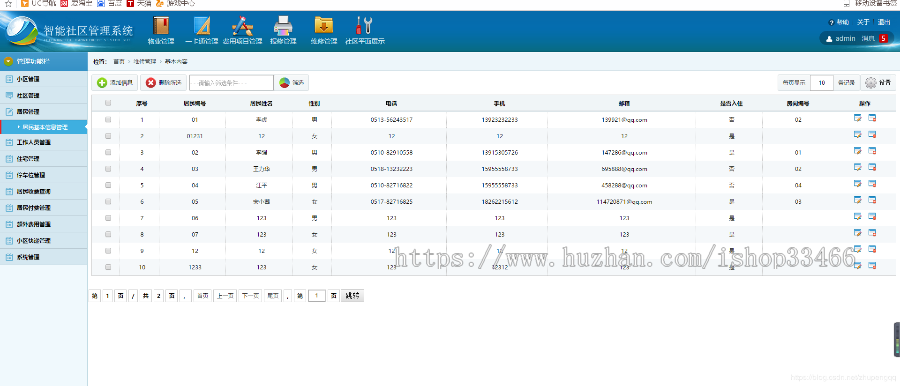Edit resident row 2 numbered 01231
The width and height of the screenshot is (900, 386).
click(858, 134)
